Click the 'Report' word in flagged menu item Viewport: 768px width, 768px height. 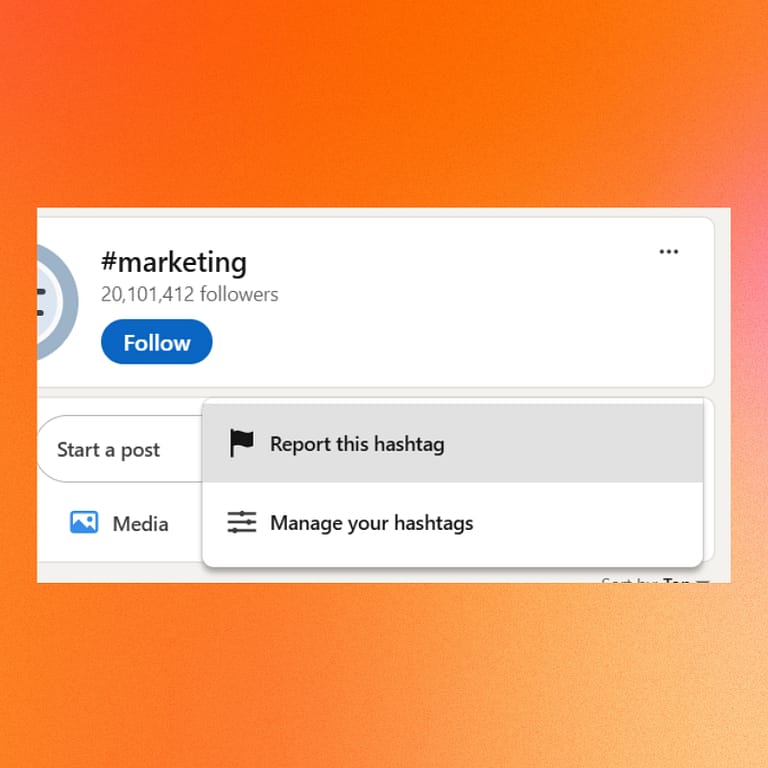tap(300, 444)
